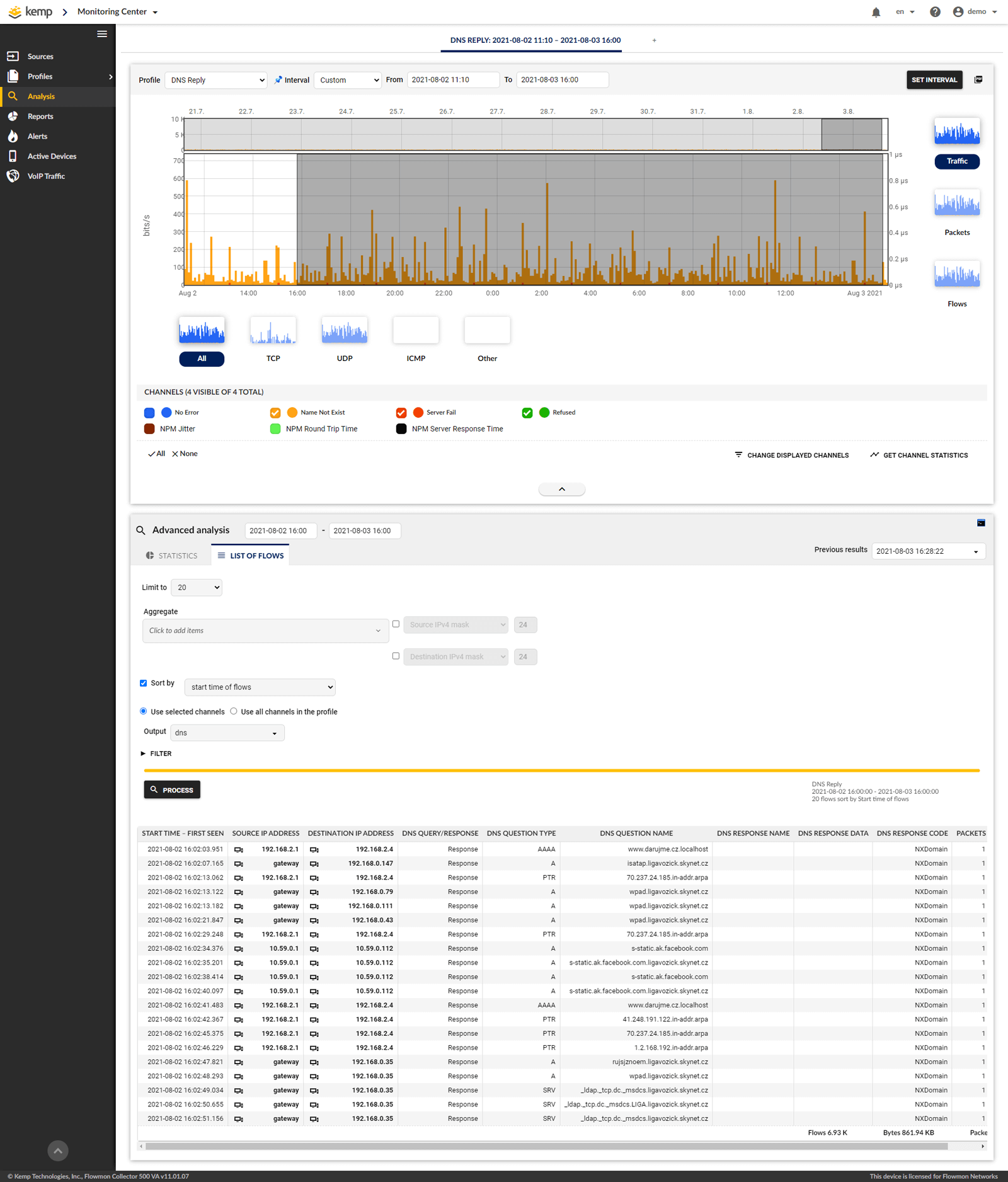Select the Packets chart thumbnail
Image resolution: width=1008 pixels, height=1182 pixels.
click(956, 204)
